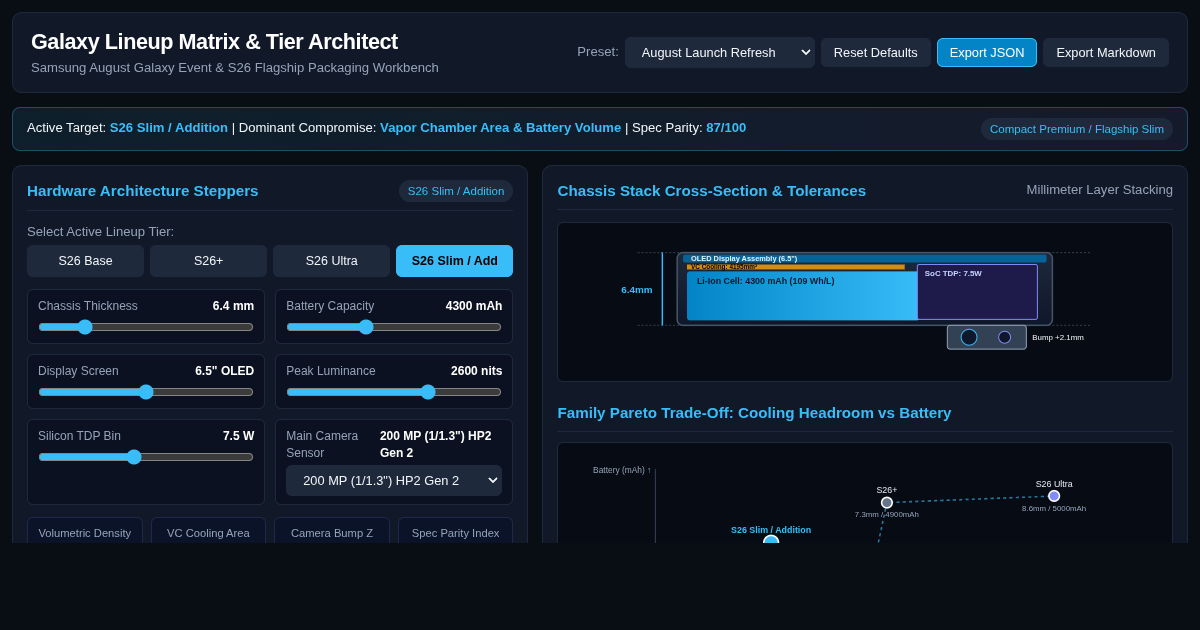The width and height of the screenshot is (1200, 630).
Task: Click the SoC TDP block in diagram
Action: tap(977, 292)
